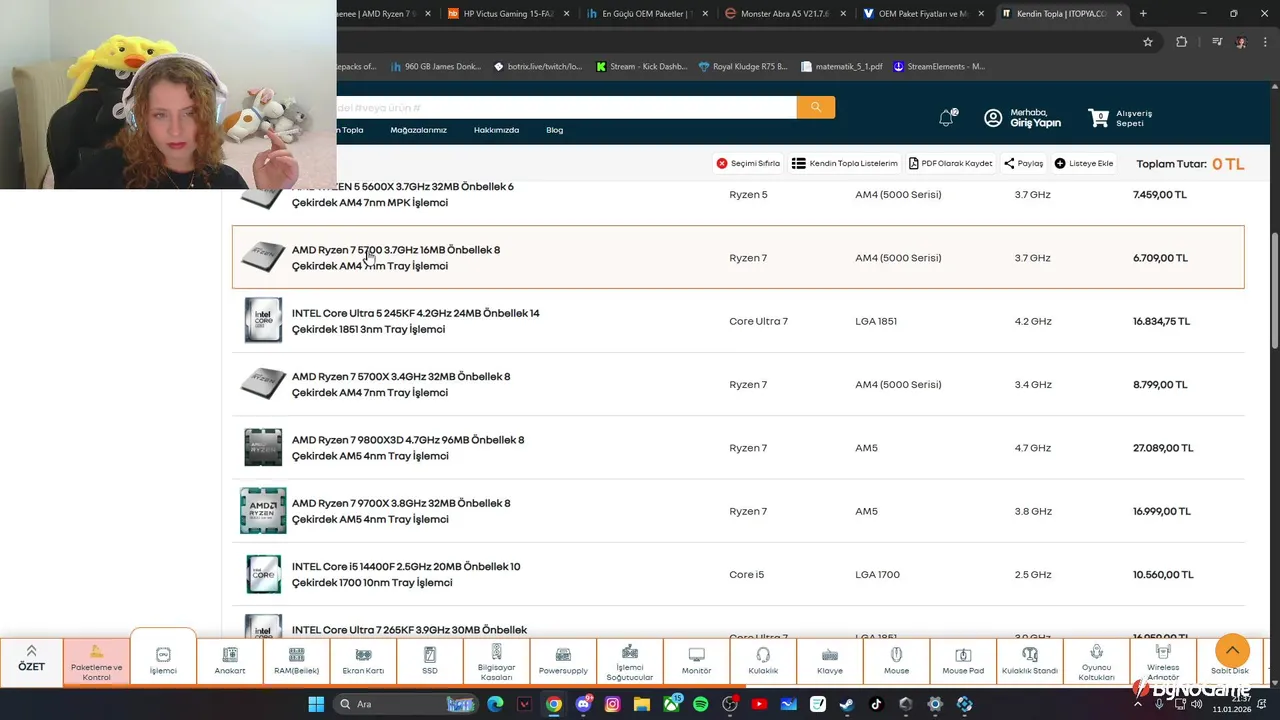Click the page vertical scrollbar
This screenshot has width=1280, height=720.
tap(1274, 290)
